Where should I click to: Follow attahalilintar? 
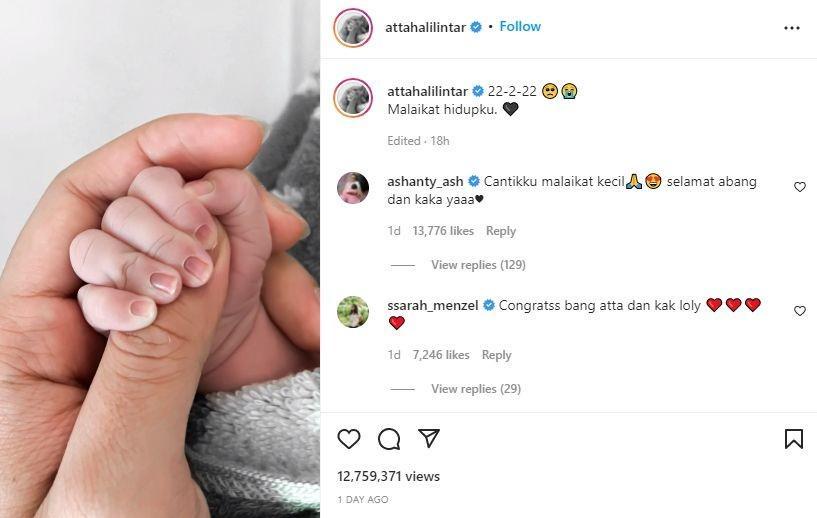pos(520,27)
